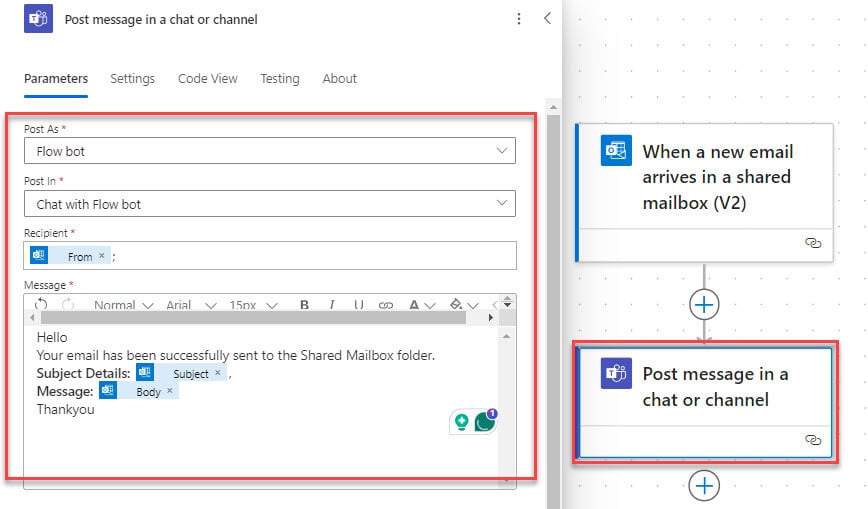This screenshot has width=868, height=509.
Task: Collapse the action panel with chevron
Action: coord(547,18)
